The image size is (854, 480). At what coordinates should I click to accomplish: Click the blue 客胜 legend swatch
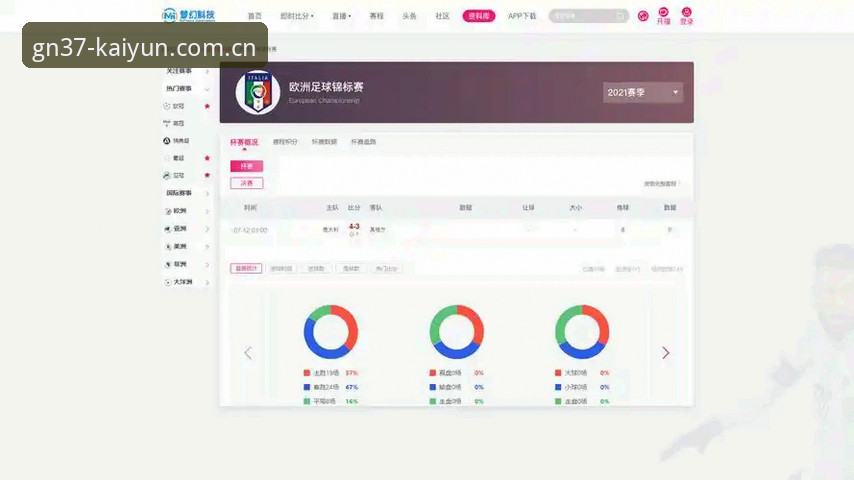point(307,387)
